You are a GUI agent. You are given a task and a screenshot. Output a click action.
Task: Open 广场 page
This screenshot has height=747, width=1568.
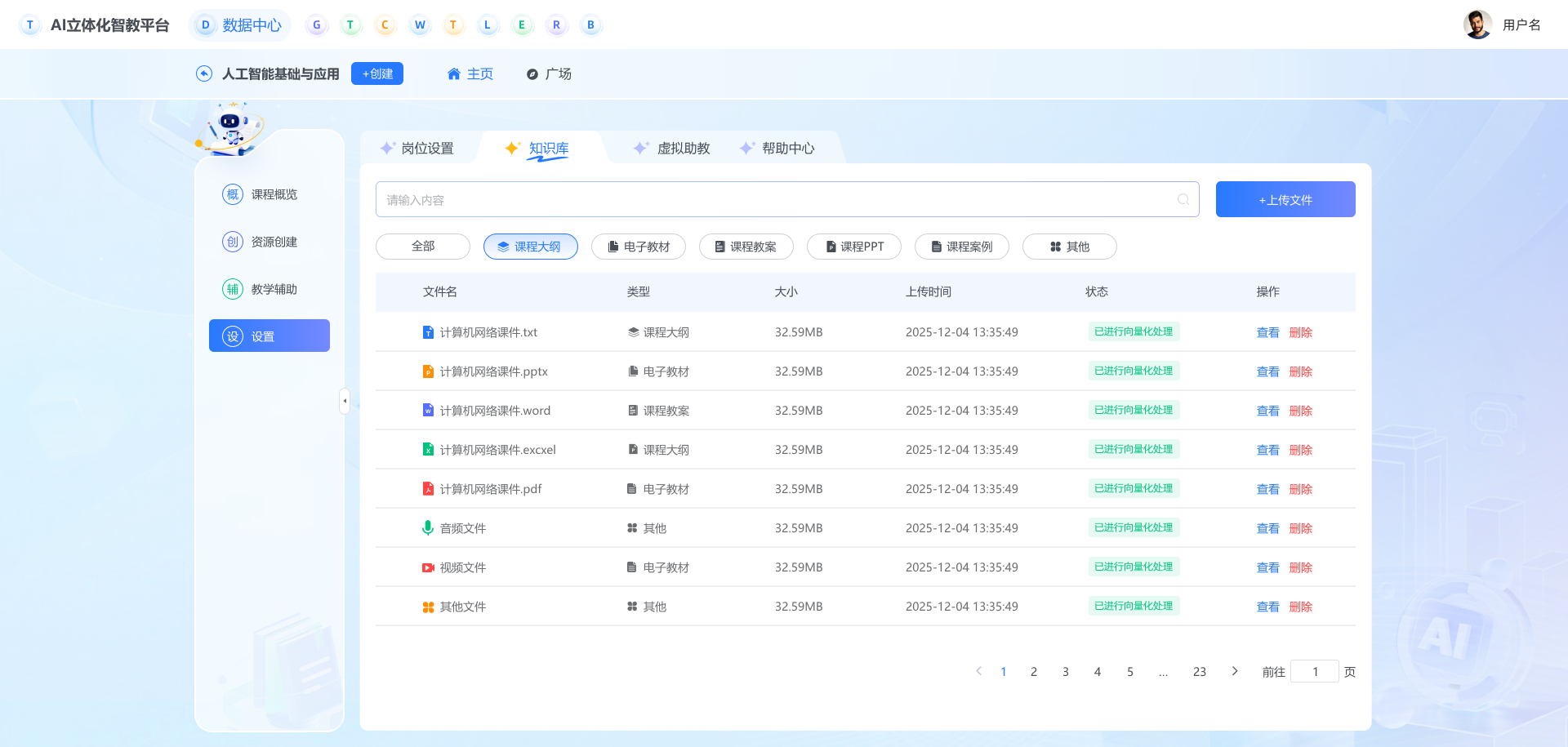549,73
